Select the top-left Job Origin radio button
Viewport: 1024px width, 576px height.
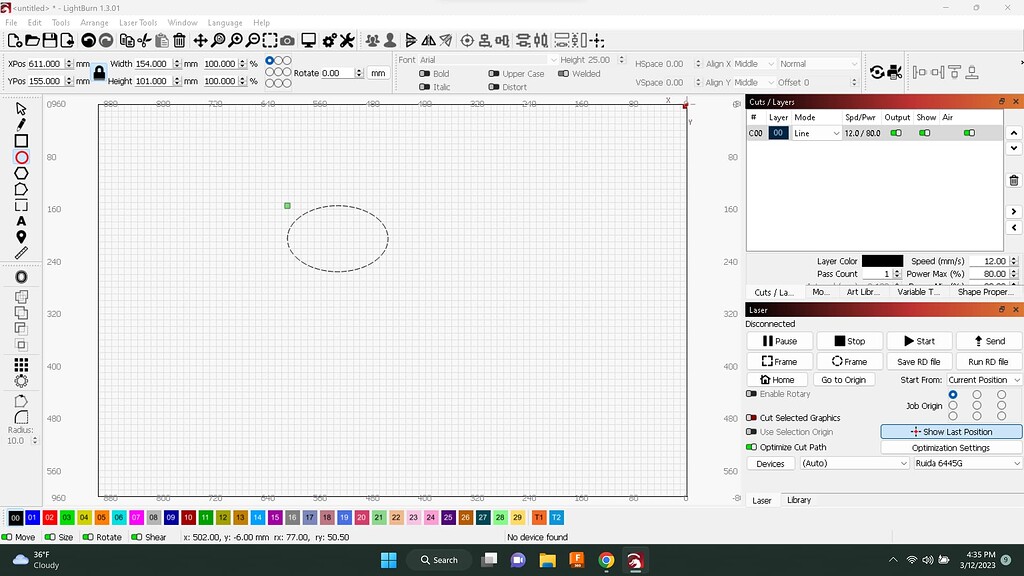point(953,394)
